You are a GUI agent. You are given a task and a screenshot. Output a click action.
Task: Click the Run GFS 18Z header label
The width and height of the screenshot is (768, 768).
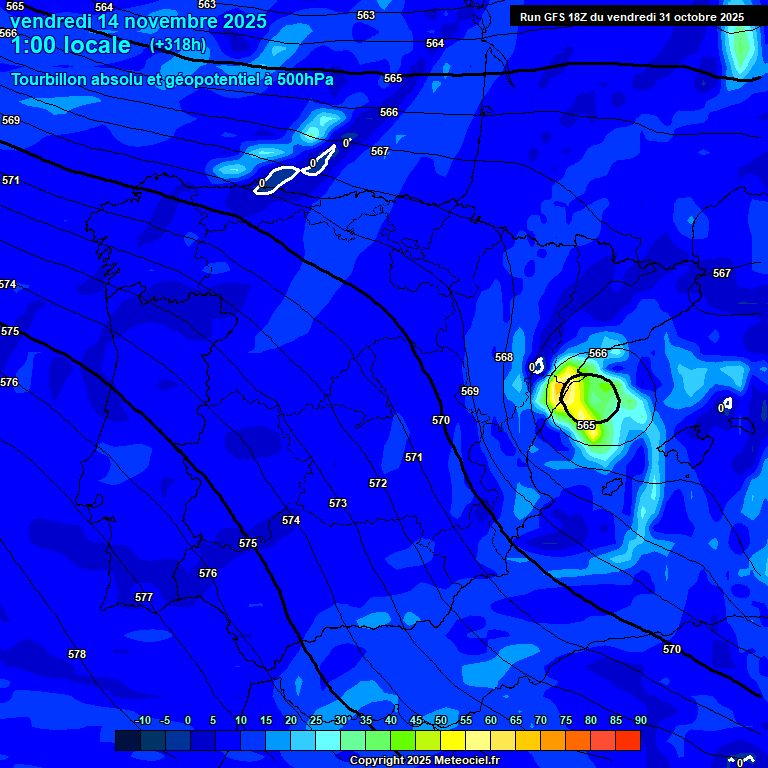(x=631, y=17)
